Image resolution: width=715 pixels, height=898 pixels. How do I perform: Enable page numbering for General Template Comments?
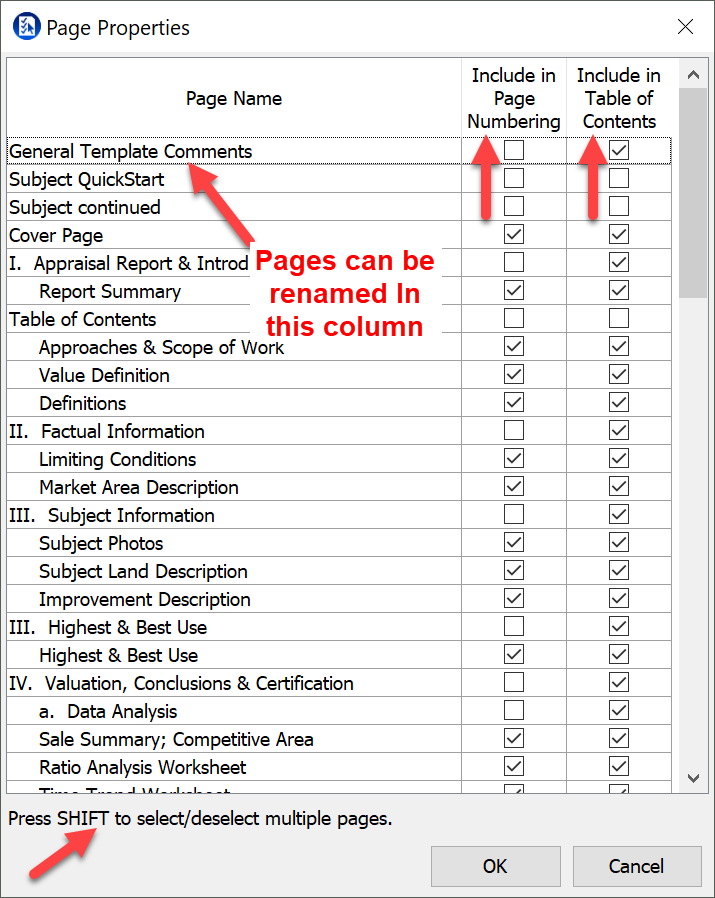click(514, 151)
